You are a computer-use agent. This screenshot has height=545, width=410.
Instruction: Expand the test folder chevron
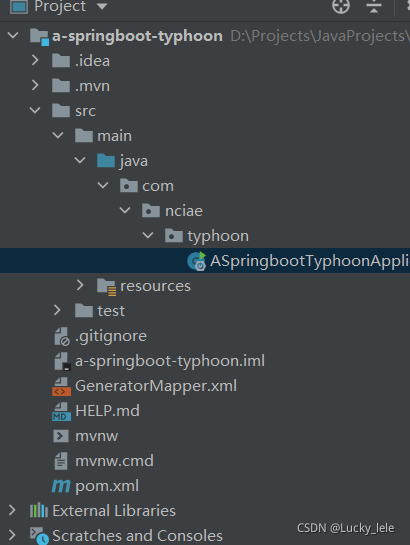tap(57, 310)
